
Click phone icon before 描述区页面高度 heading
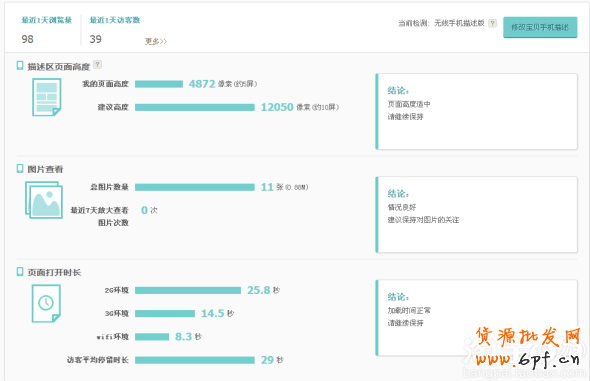point(20,66)
